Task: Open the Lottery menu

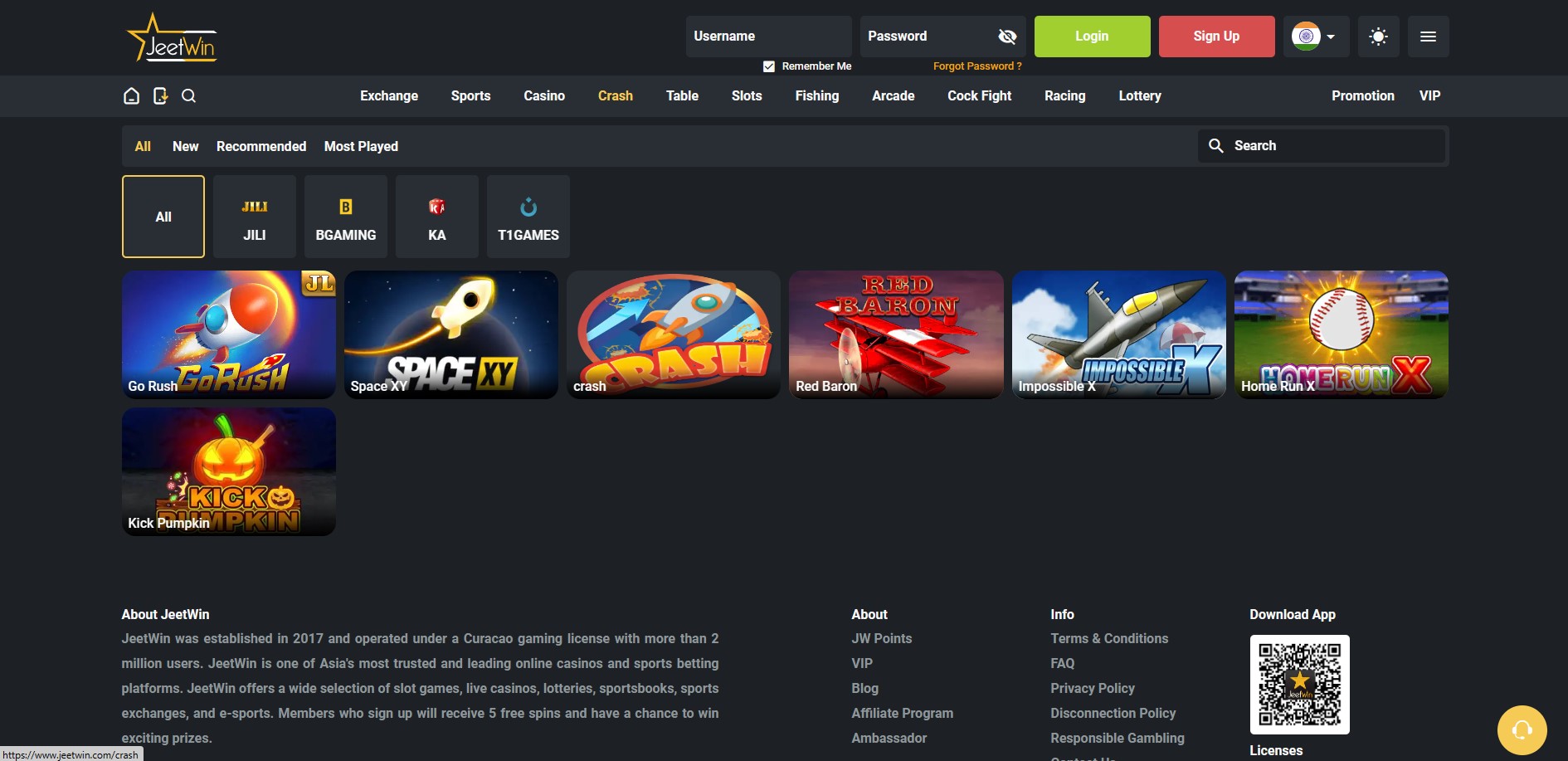Action: click(x=1140, y=95)
